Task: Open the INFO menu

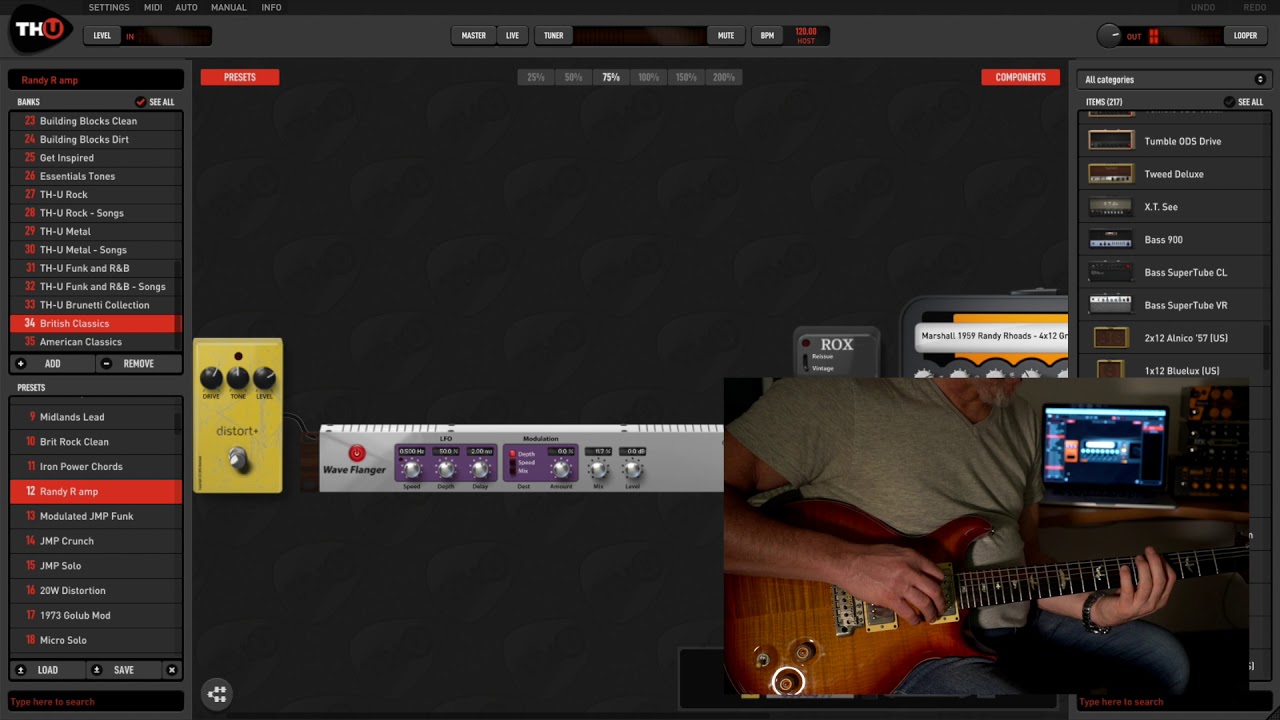Action: click(x=271, y=7)
